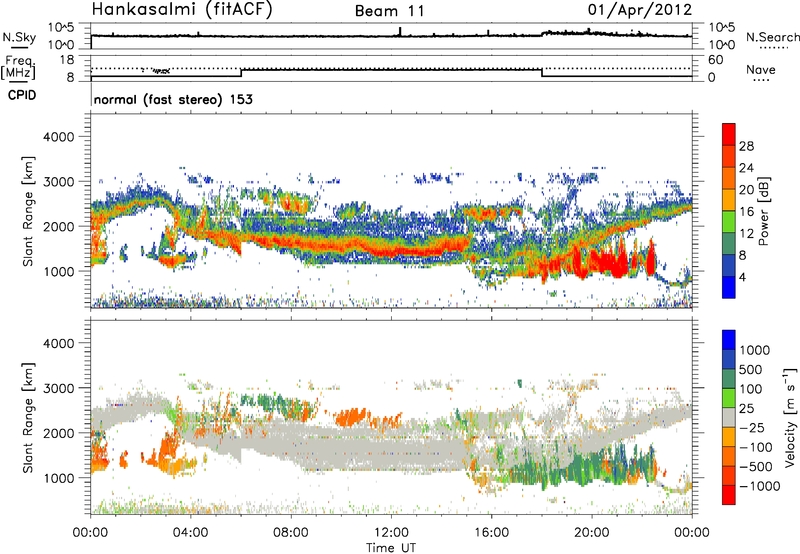Screen dimensions: 800x554
Task: Click the 'Freq. [MHz]' axis label
Action: 18,67
